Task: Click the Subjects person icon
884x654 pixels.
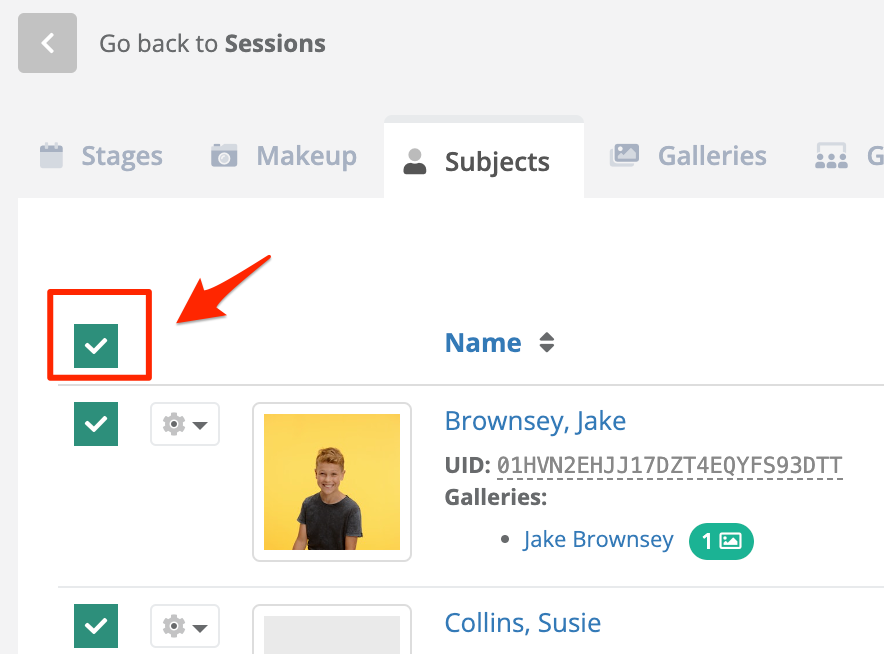Action: click(x=415, y=162)
